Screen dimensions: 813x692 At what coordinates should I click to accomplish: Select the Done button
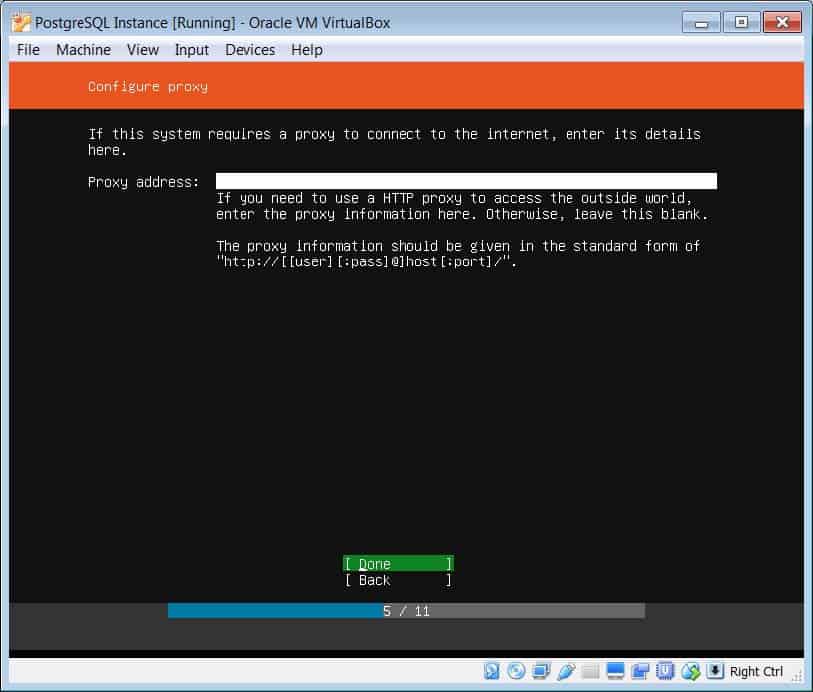coord(398,563)
